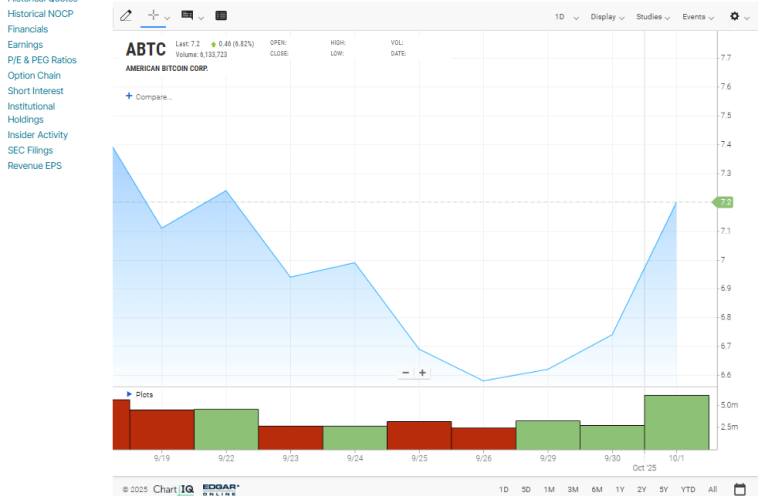Image resolution: width=758 pixels, height=496 pixels.
Task: Open chart settings gear icon
Action: (734, 16)
